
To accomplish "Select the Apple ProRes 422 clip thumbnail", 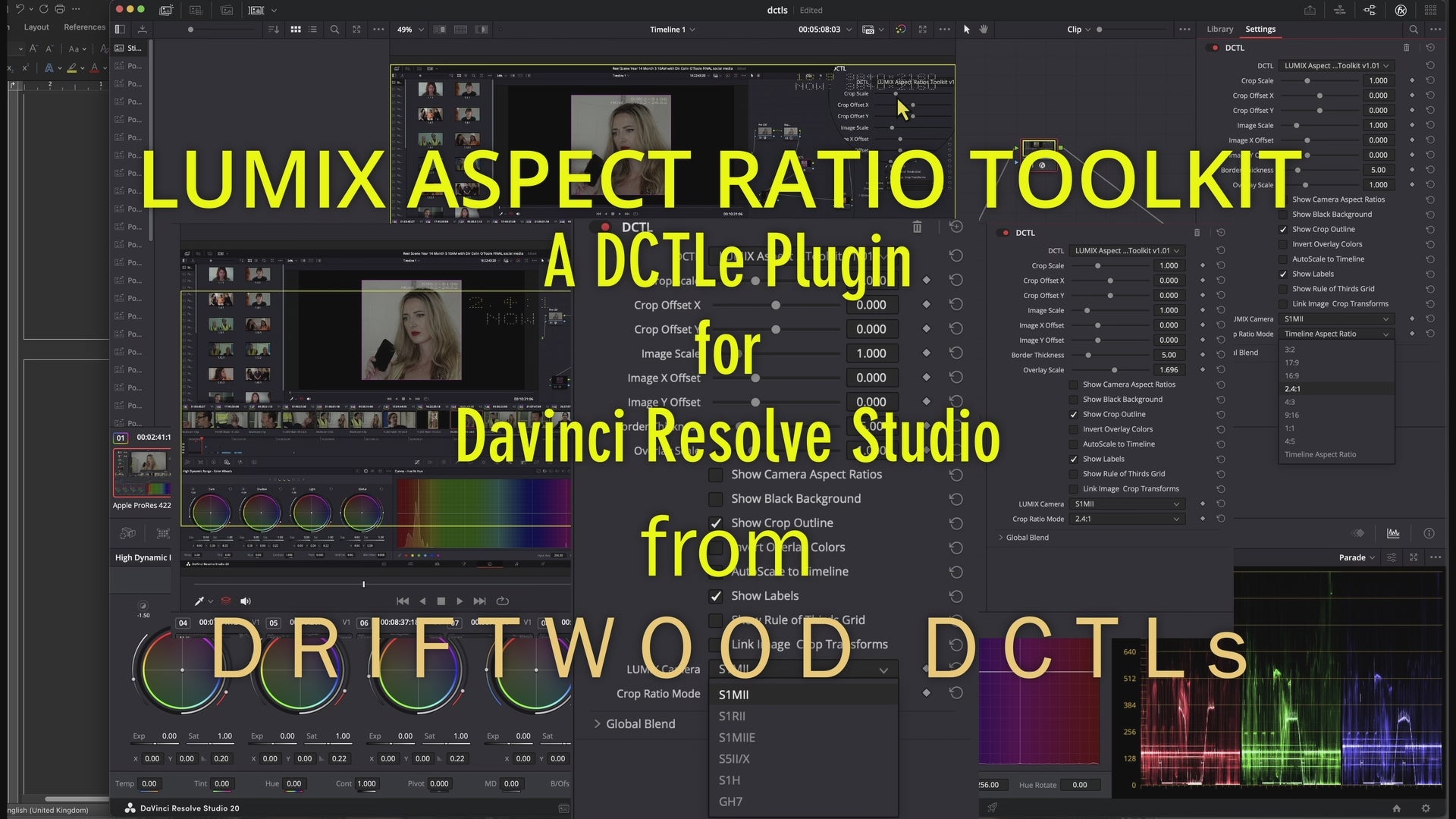I will tap(142, 472).
